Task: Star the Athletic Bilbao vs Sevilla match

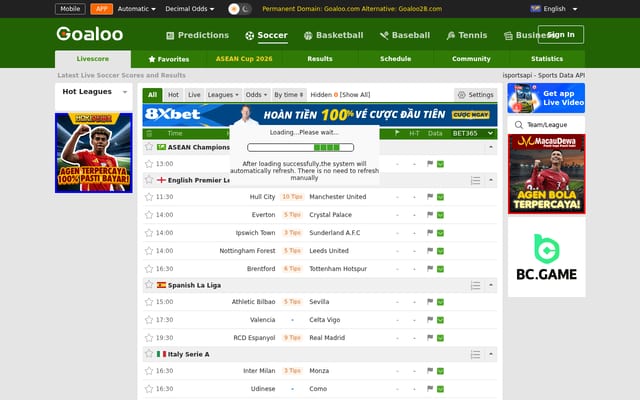Action: (149, 302)
